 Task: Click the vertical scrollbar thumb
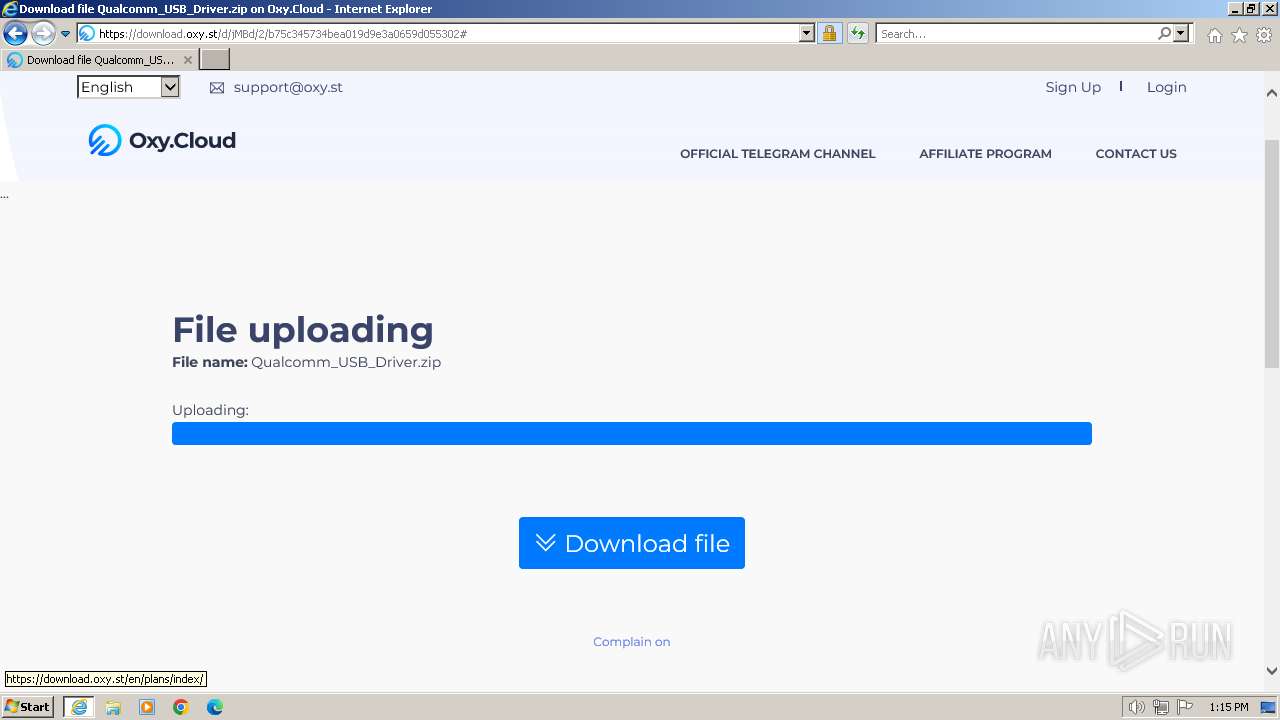1272,254
